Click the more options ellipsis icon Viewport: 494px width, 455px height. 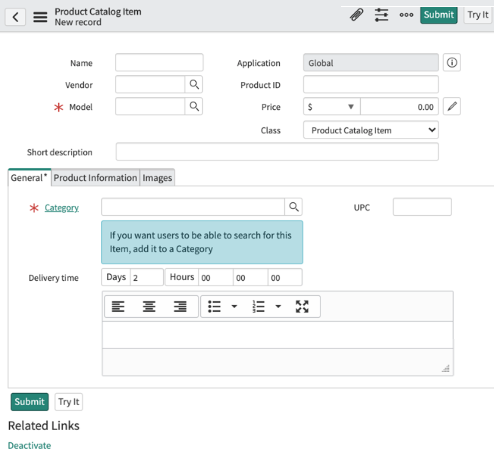coord(406,15)
